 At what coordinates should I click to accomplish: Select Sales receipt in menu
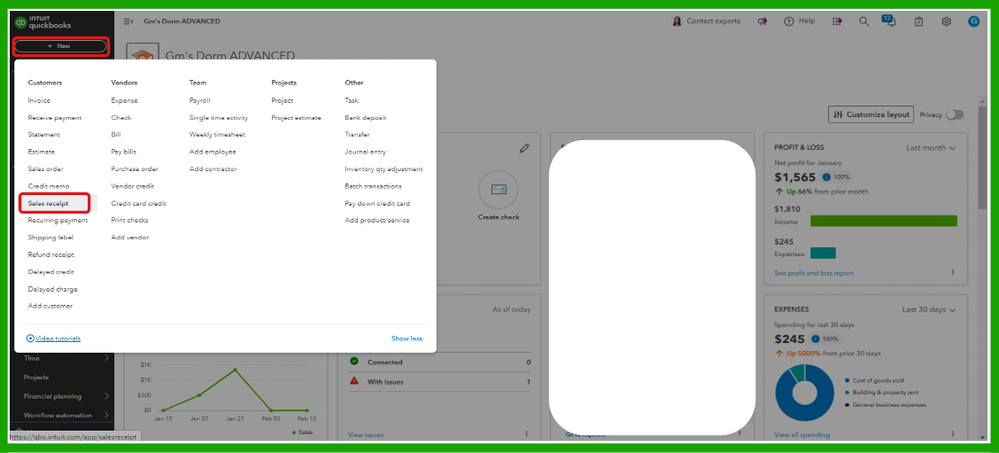click(48, 203)
